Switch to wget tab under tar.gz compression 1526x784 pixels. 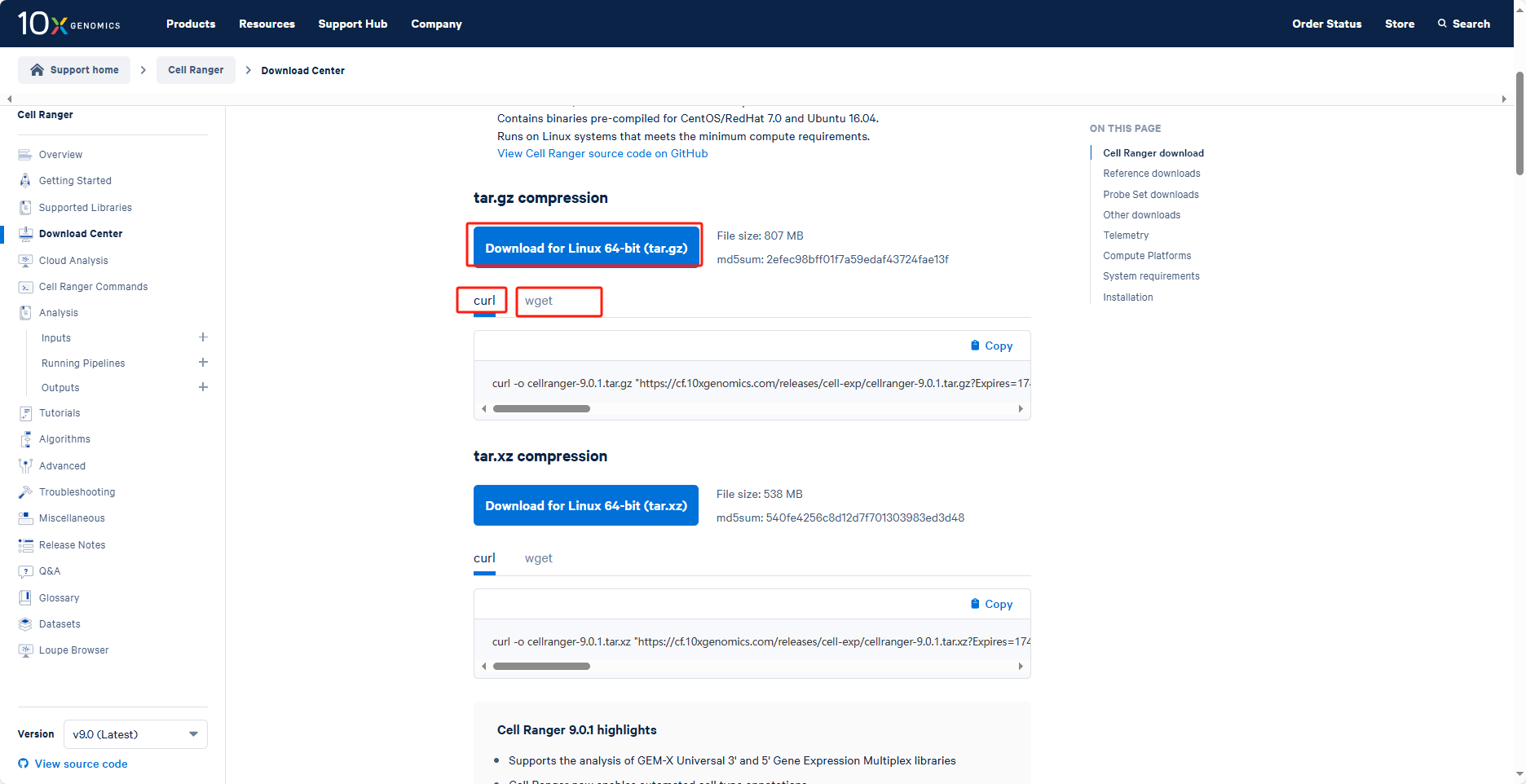tap(539, 301)
